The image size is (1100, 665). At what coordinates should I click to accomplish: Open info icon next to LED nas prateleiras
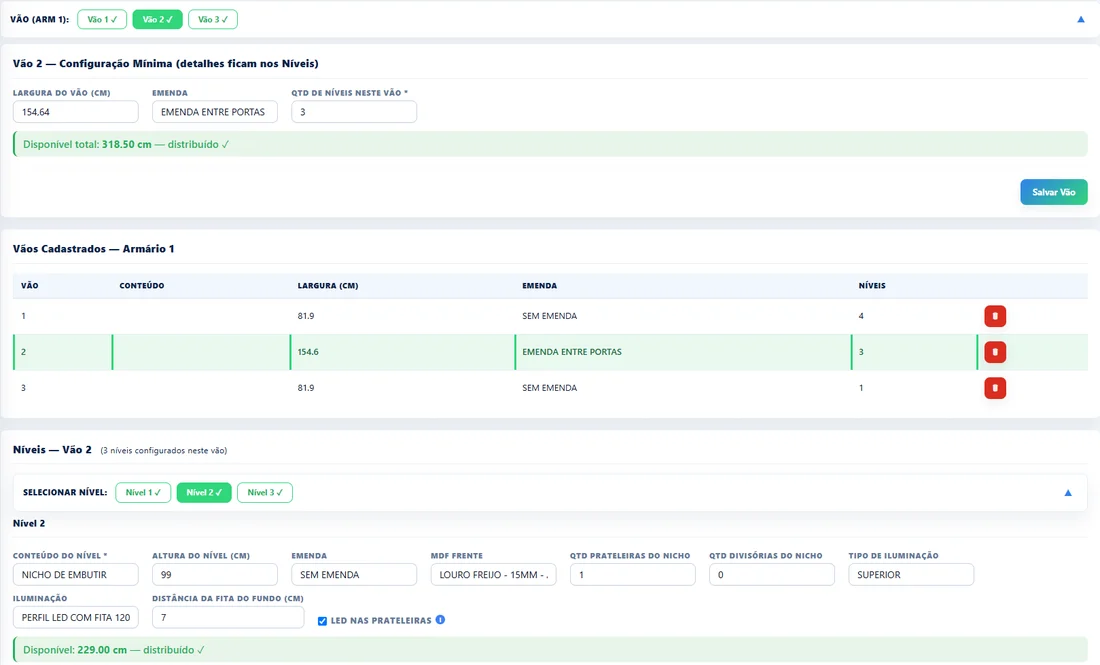click(x=440, y=620)
